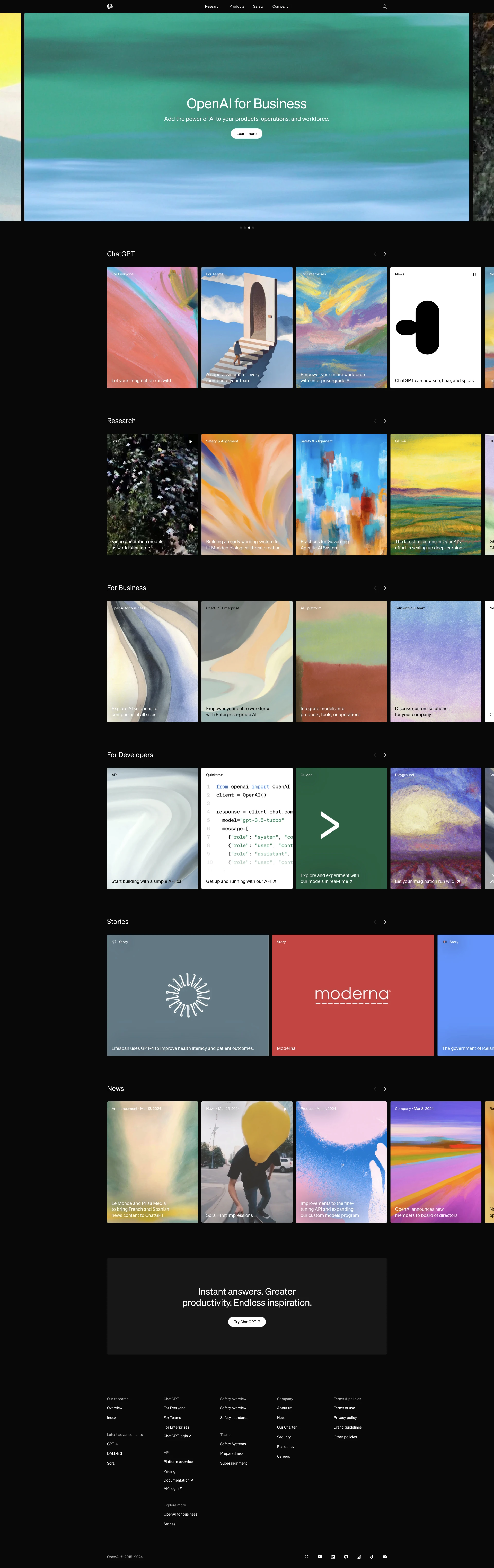Show previous Stories with left arrow

click(x=375, y=922)
